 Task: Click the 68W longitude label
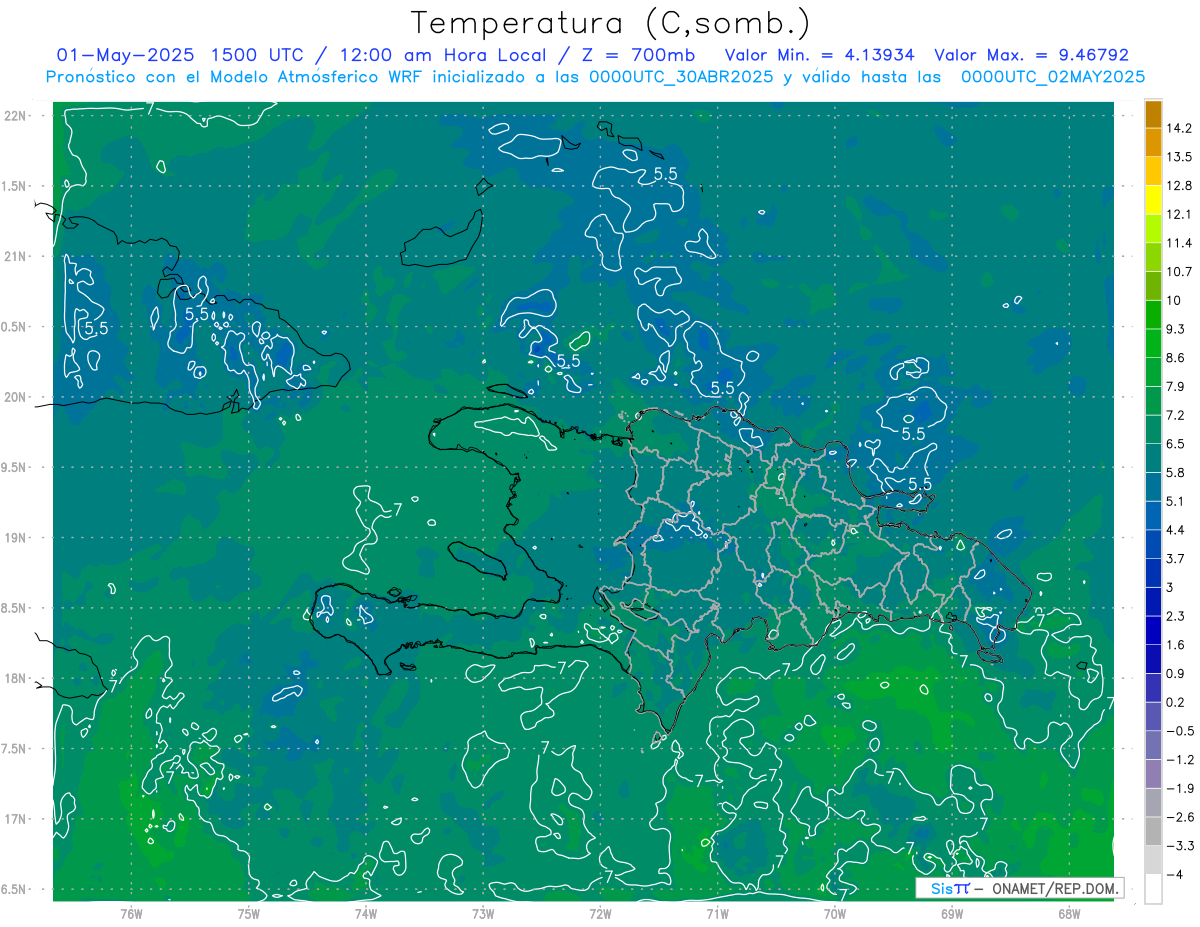pos(1069,913)
